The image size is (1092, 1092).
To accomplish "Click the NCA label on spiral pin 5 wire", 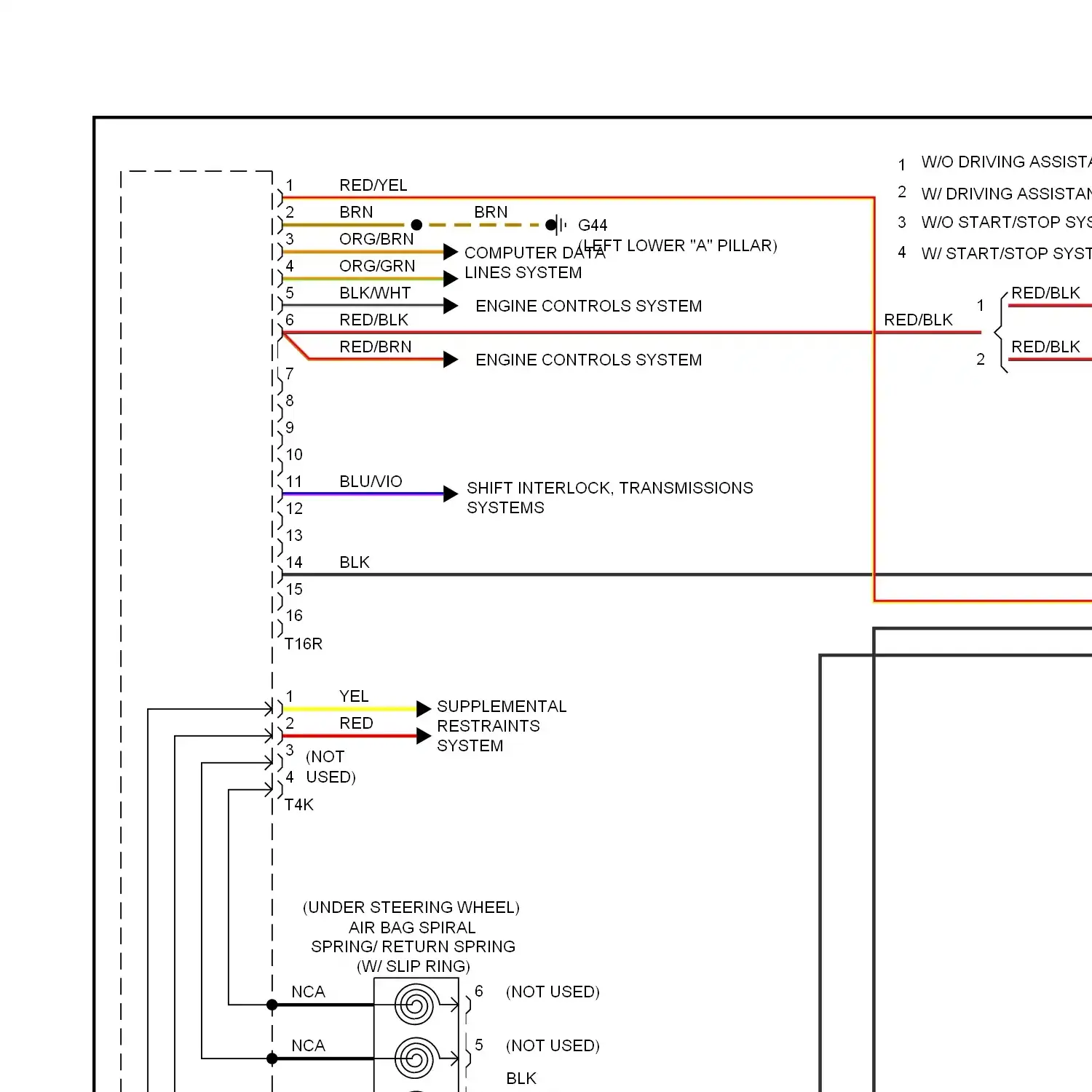I will [x=308, y=1045].
